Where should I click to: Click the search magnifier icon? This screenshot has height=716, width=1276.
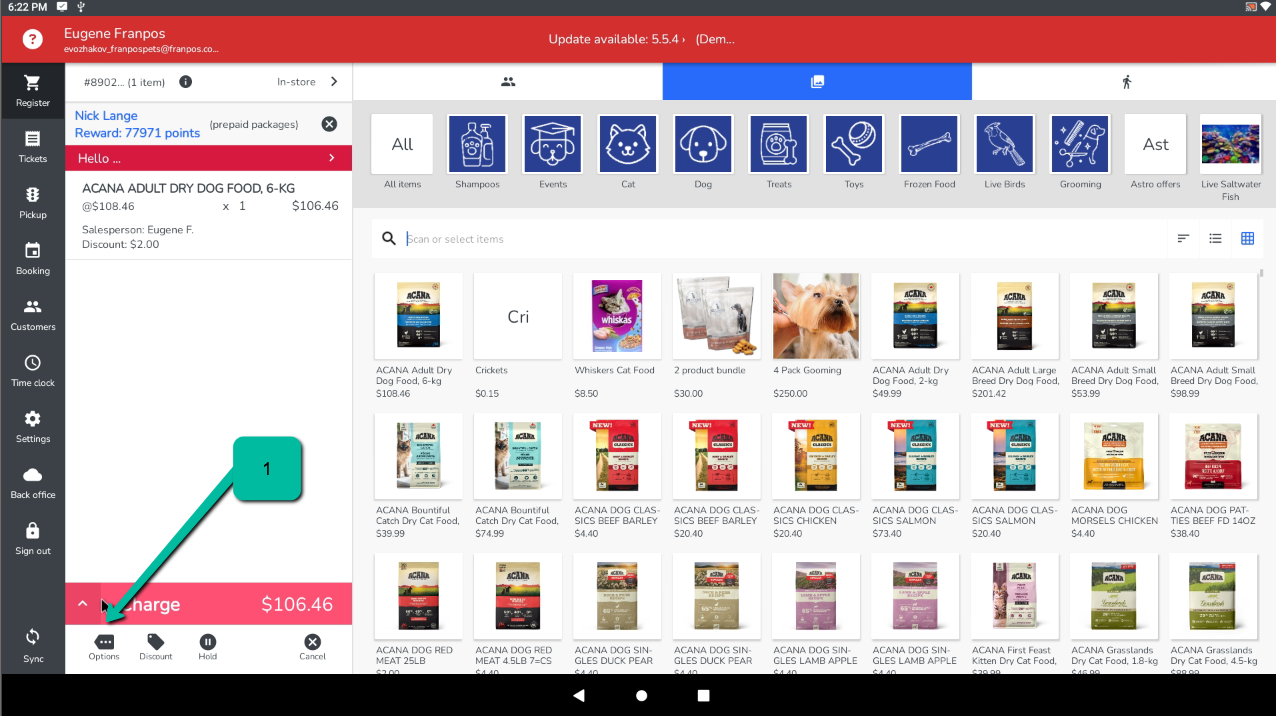pos(389,239)
